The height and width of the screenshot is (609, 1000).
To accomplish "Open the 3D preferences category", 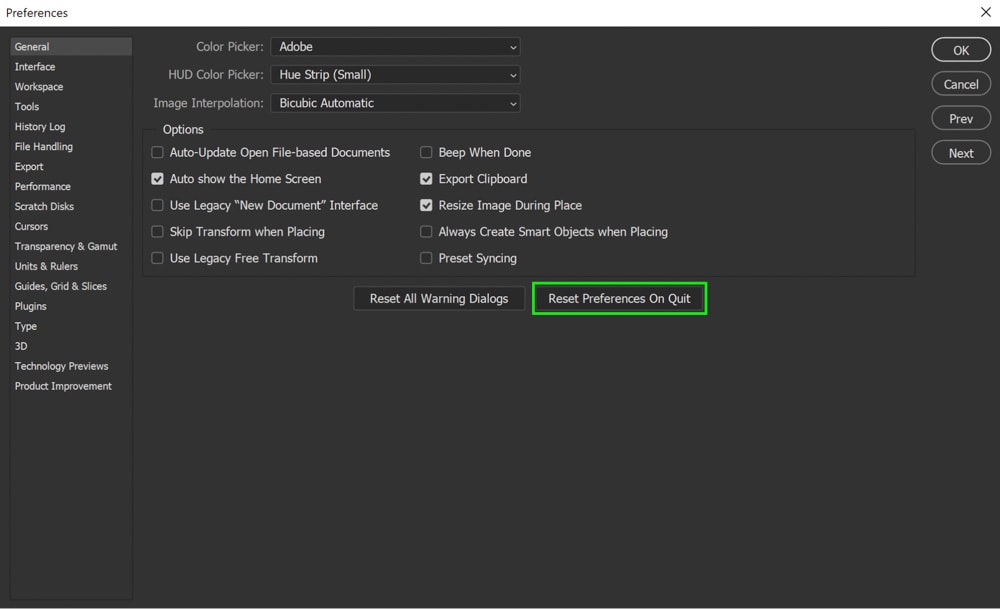I will 21,346.
